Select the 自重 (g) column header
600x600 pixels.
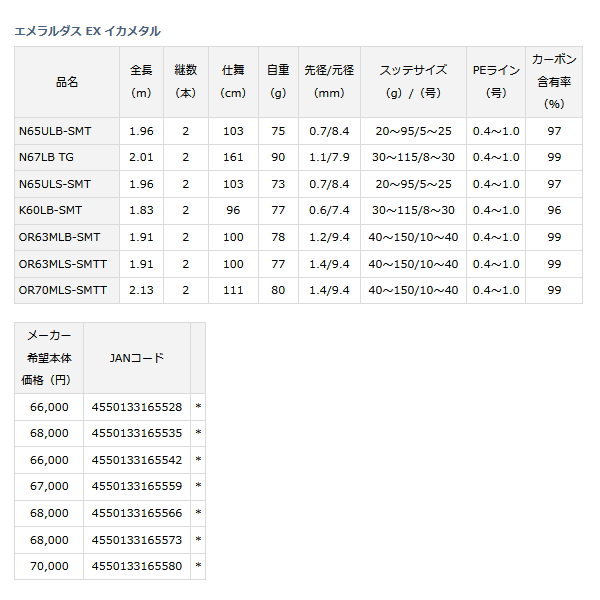[278, 82]
